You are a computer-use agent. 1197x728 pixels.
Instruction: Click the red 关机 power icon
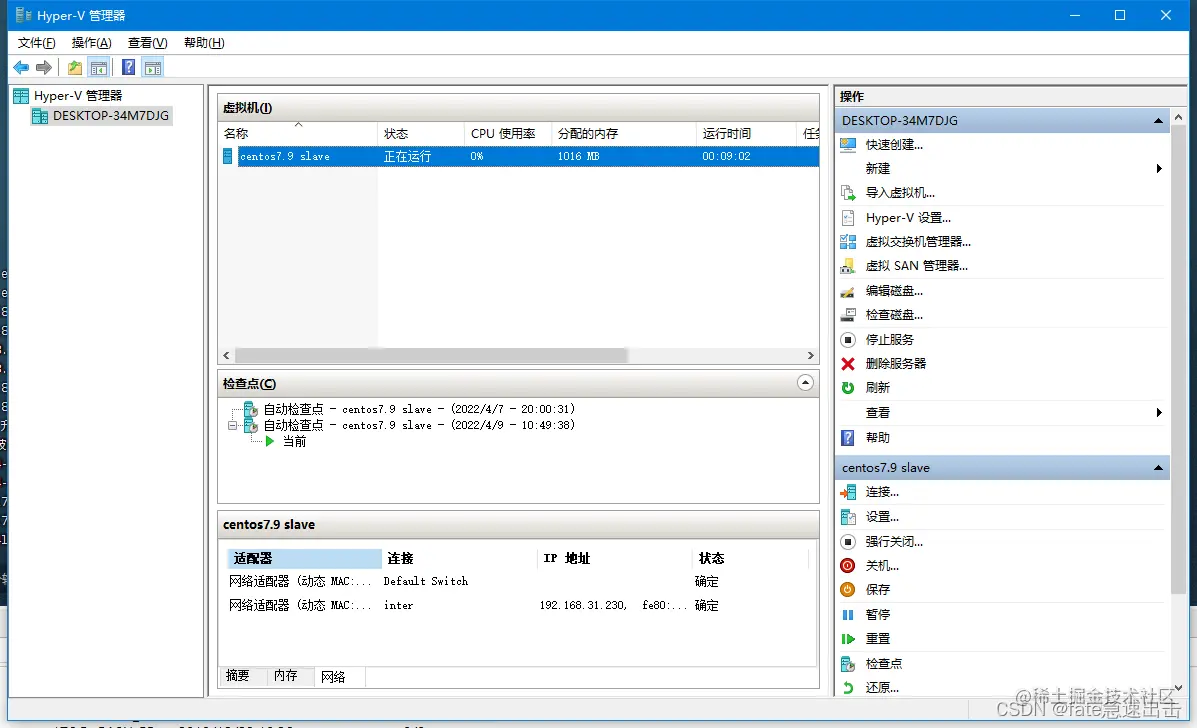click(x=848, y=566)
